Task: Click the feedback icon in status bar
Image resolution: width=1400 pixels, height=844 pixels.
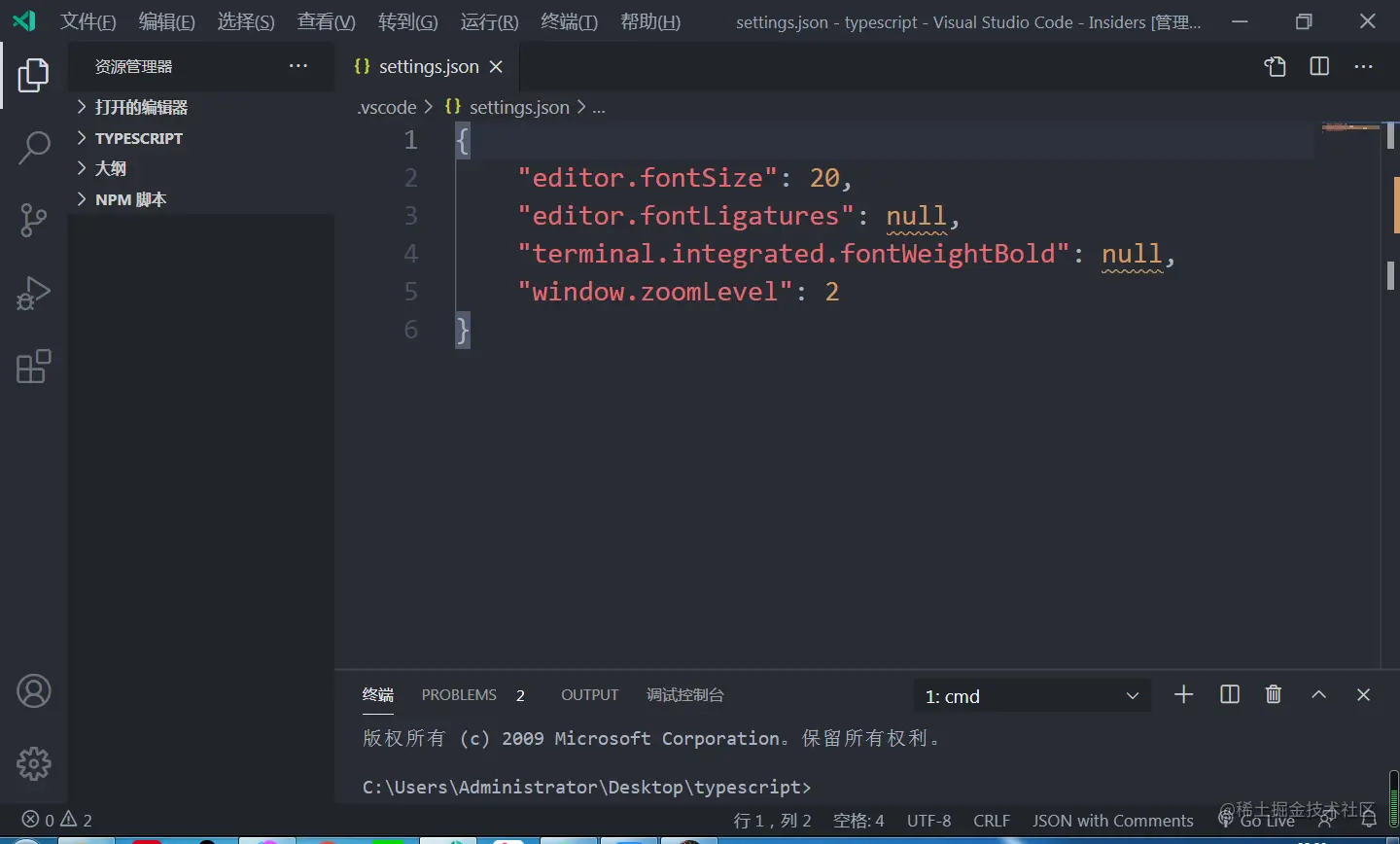Action: point(1326,821)
